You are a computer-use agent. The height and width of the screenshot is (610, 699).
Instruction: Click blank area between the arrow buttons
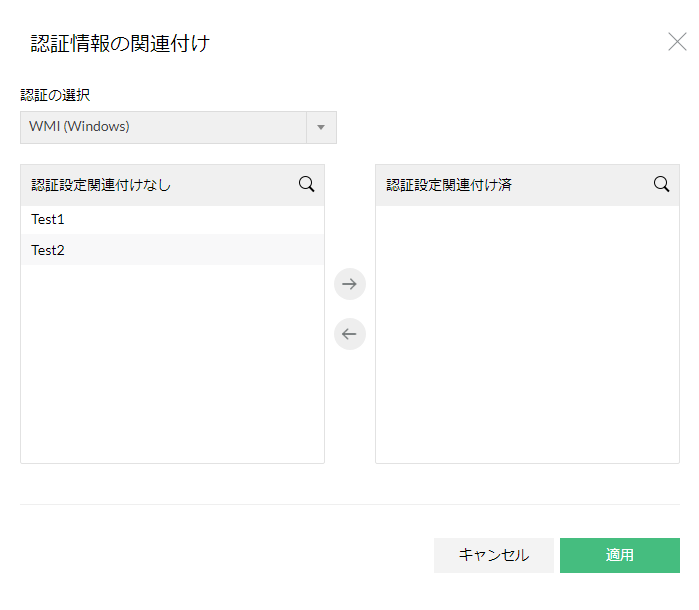349,309
